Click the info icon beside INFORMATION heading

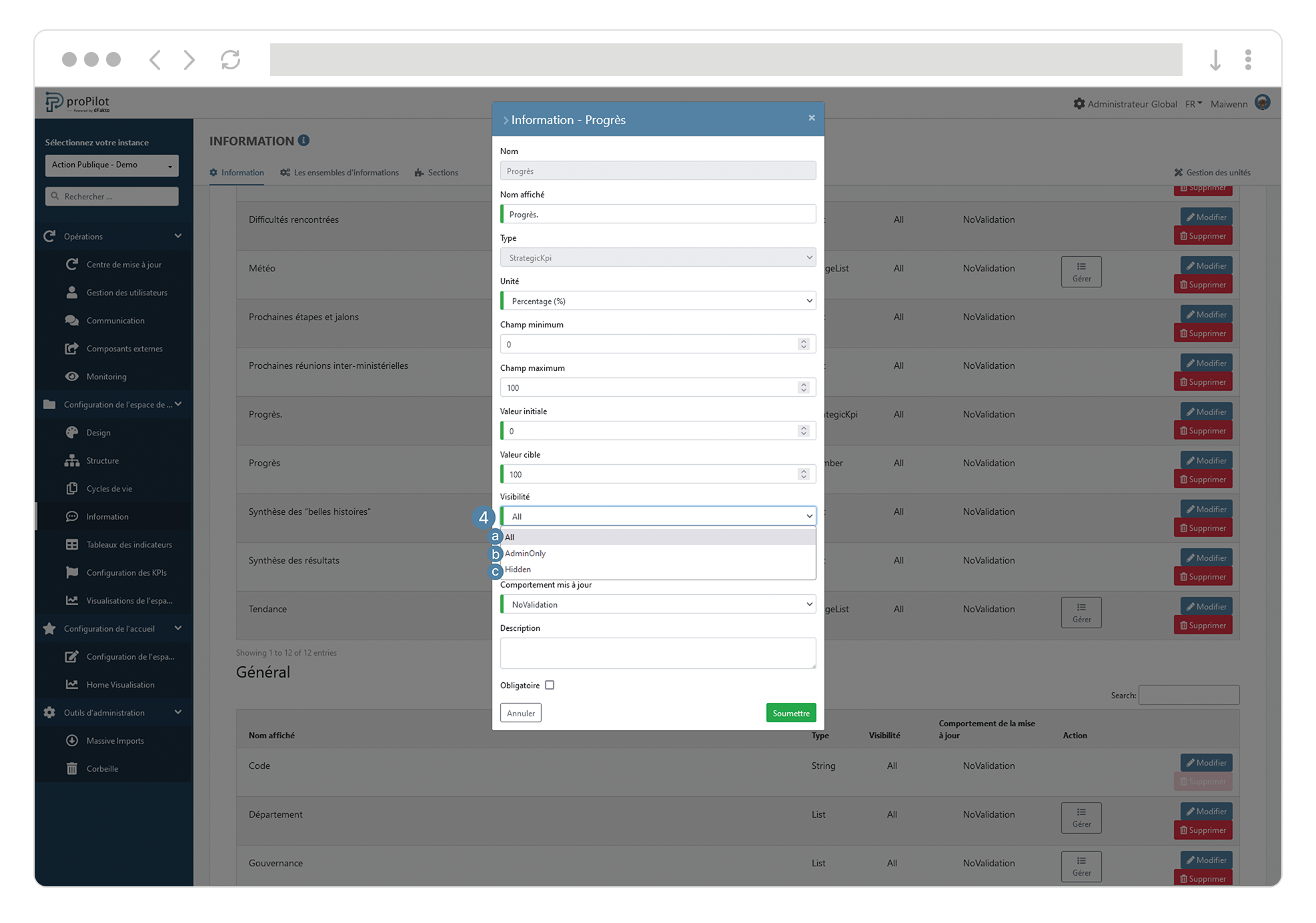[x=303, y=140]
